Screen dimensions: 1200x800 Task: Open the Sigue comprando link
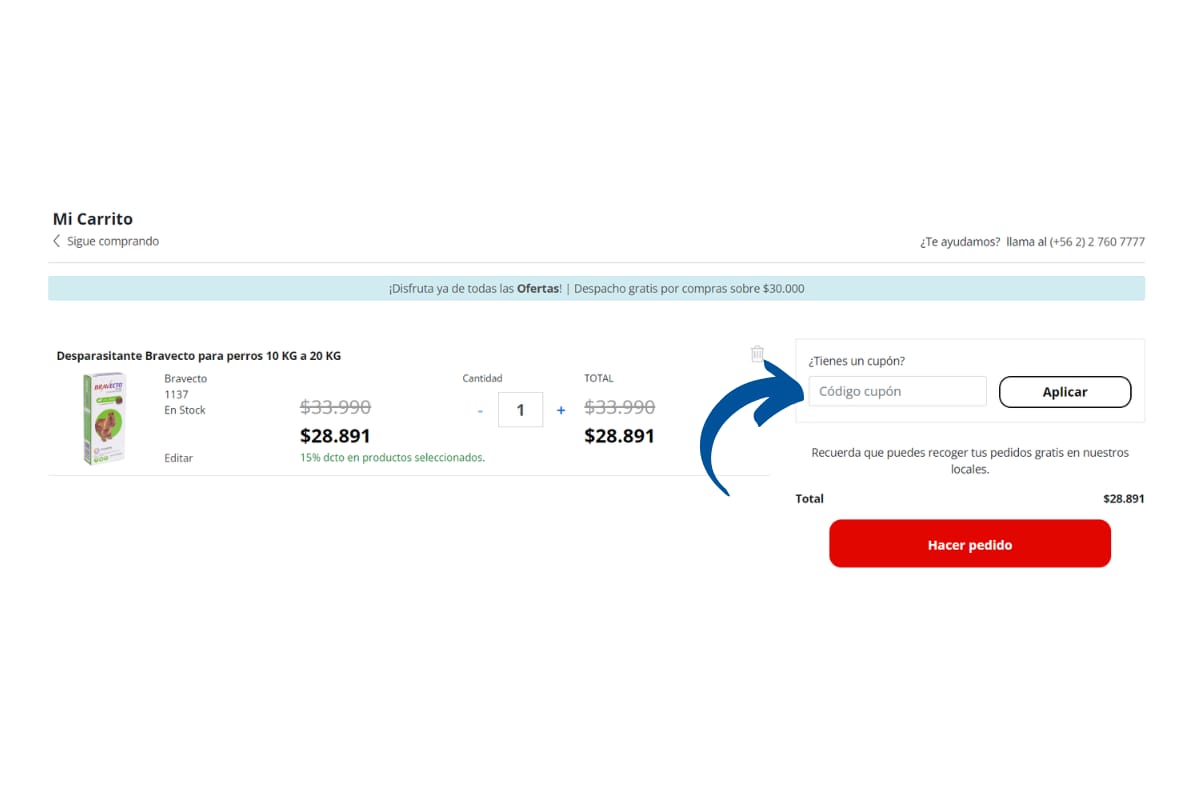[x=113, y=241]
